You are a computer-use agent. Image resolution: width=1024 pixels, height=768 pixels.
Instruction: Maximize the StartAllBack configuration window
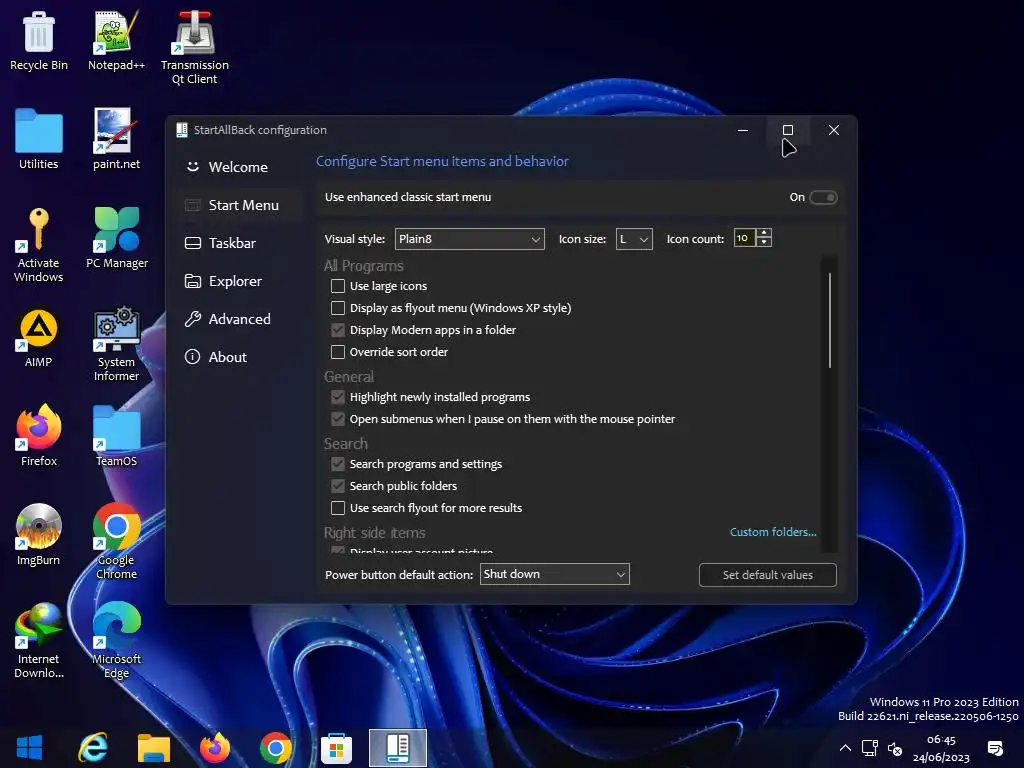(788, 130)
